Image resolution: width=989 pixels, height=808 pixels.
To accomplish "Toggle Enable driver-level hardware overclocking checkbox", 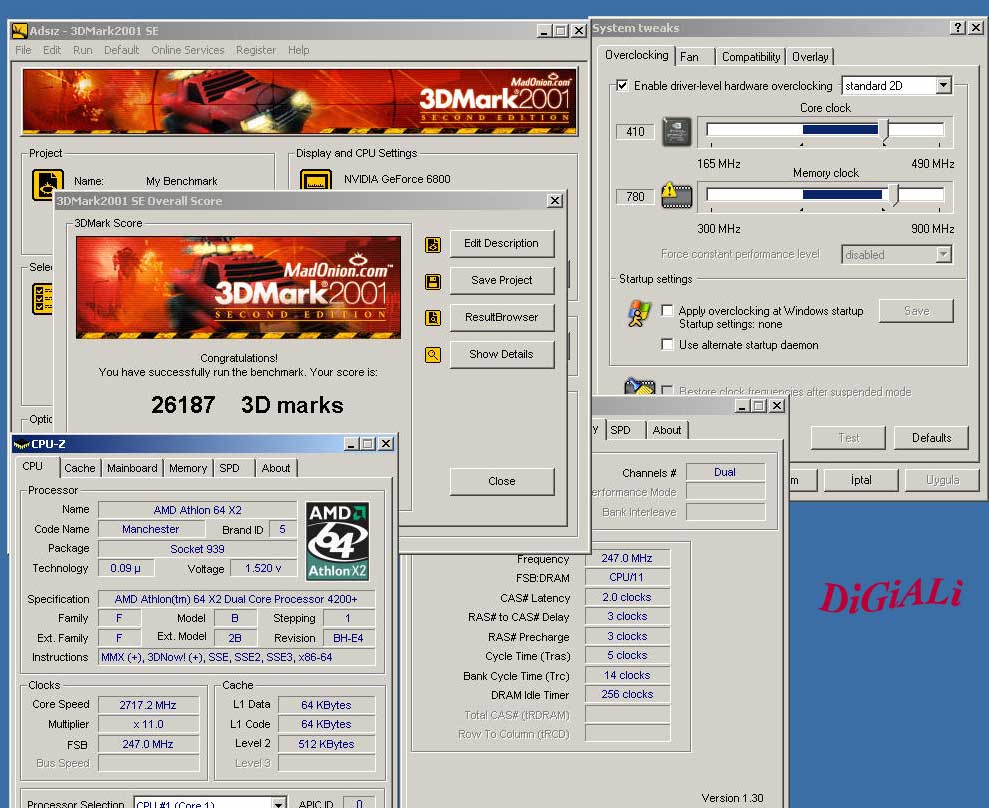I will [622, 85].
